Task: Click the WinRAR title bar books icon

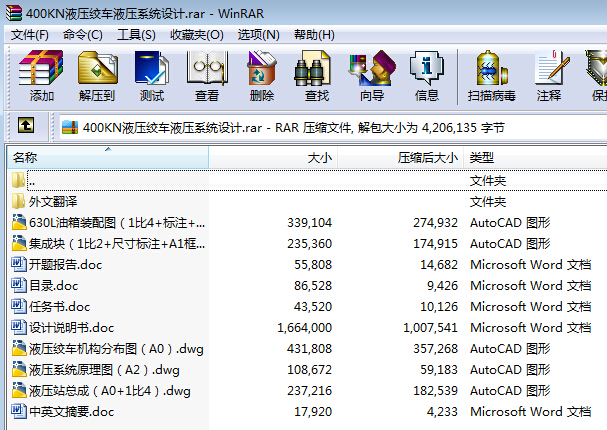Action: click(14, 13)
